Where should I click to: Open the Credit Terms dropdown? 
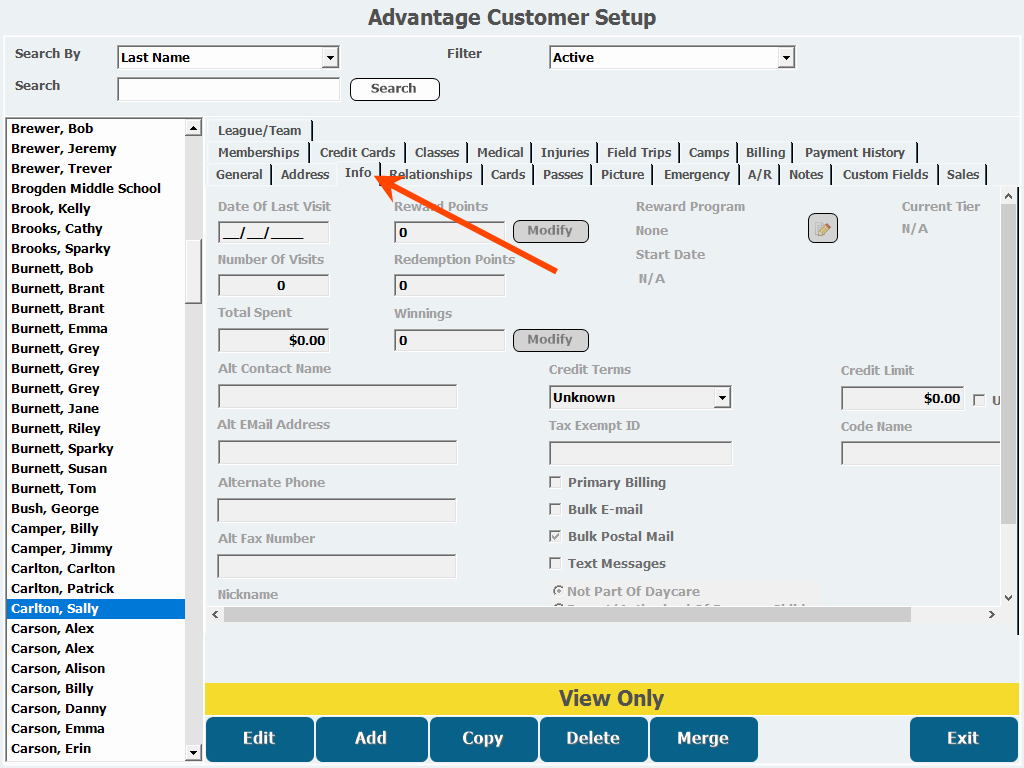coord(722,398)
